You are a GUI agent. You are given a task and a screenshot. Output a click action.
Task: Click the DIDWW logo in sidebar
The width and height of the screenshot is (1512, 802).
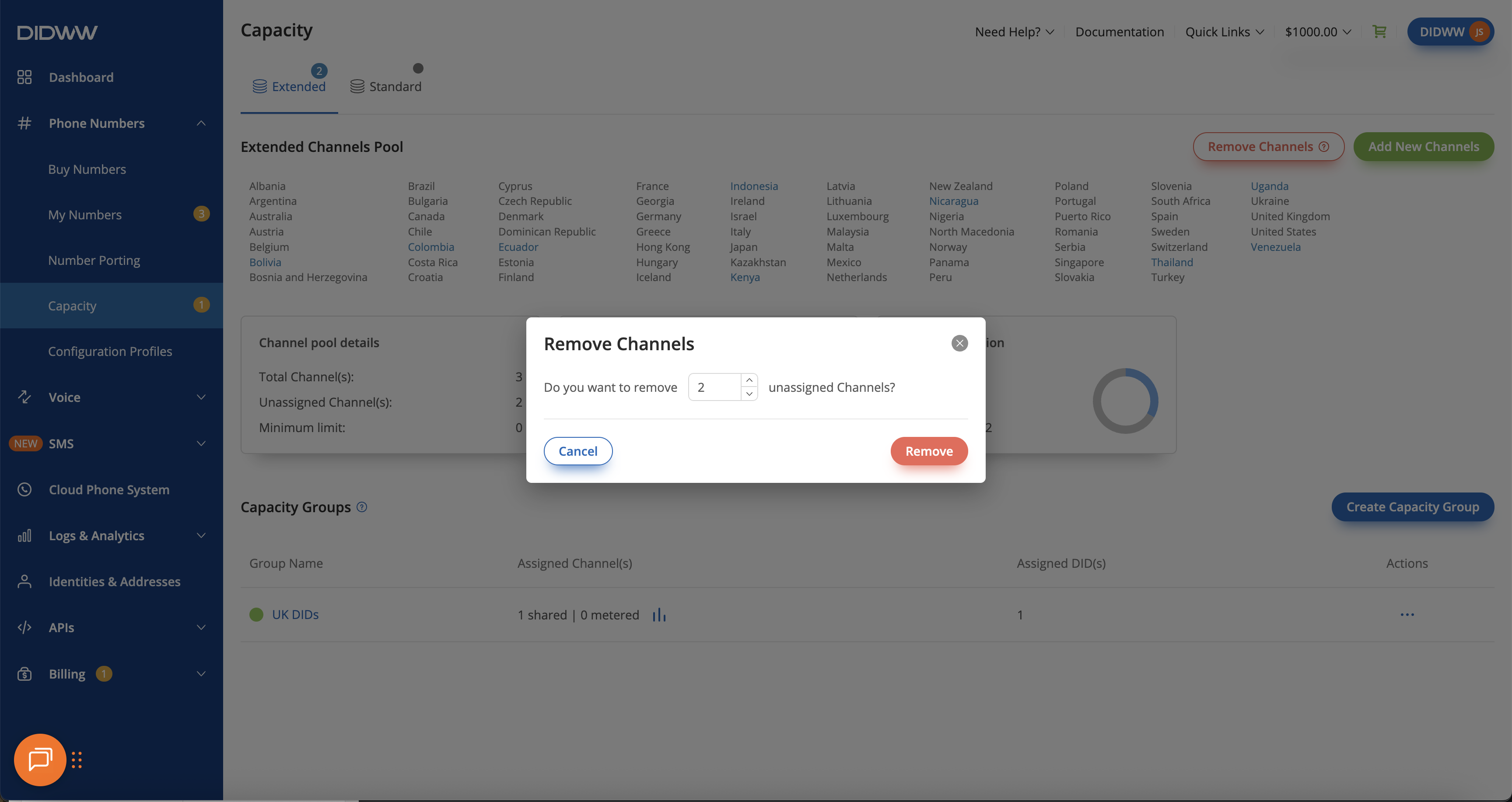click(x=57, y=32)
